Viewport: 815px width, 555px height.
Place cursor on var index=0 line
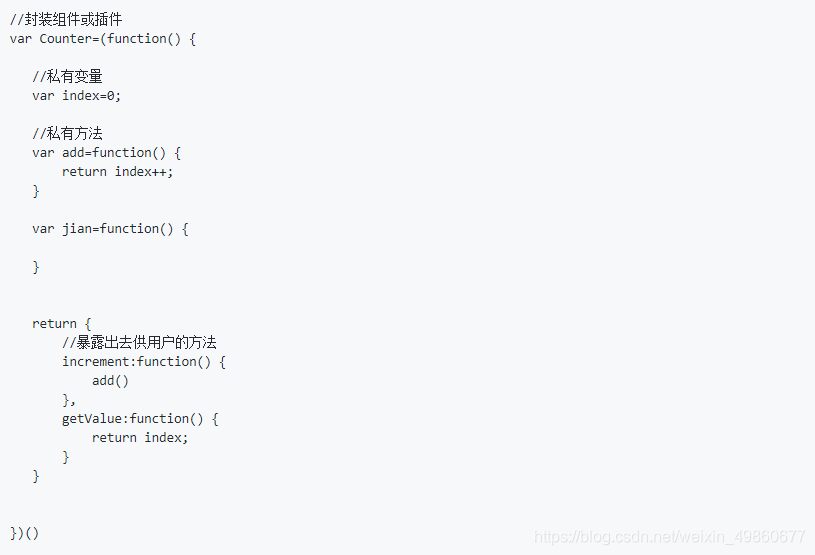tap(76, 96)
